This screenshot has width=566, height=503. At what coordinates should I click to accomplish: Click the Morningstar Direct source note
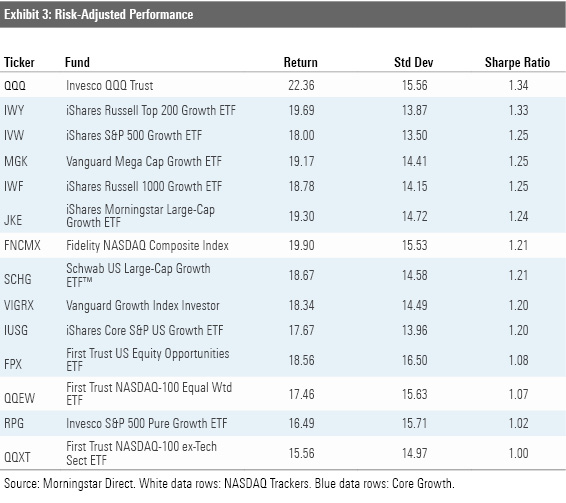[229, 484]
